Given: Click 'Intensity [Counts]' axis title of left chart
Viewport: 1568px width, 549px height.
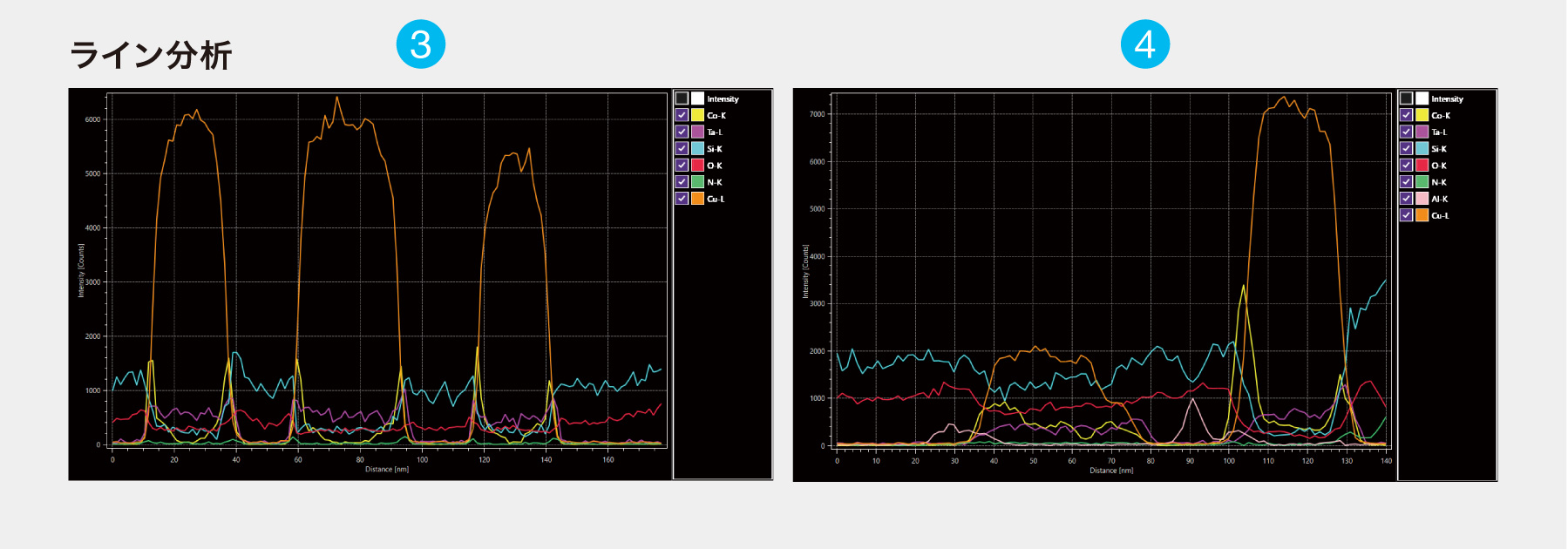Looking at the screenshot, I should [x=81, y=270].
